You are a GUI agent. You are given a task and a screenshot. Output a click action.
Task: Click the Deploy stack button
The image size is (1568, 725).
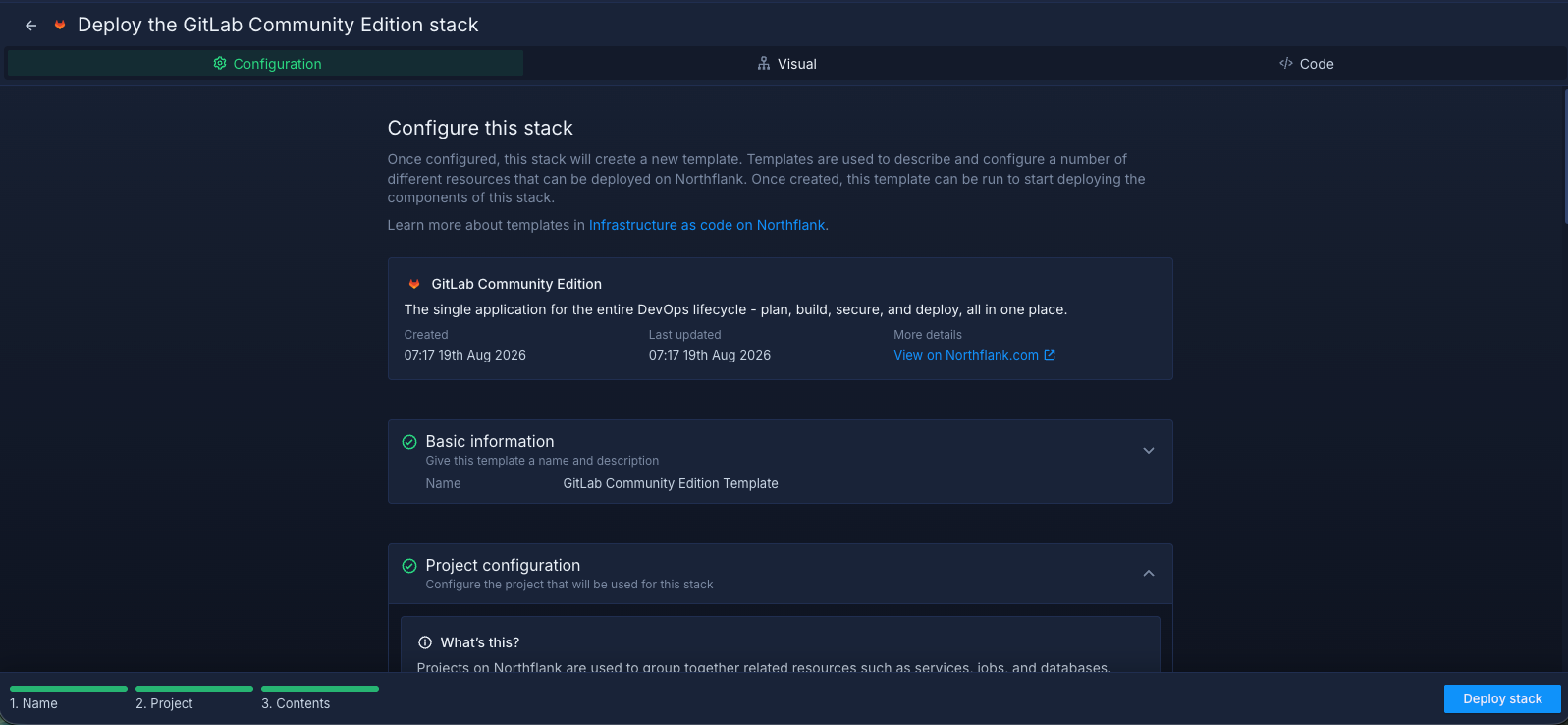pyautogui.click(x=1502, y=698)
